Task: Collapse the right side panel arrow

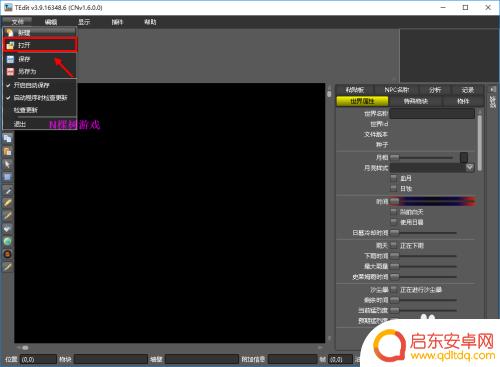Action: [492, 89]
